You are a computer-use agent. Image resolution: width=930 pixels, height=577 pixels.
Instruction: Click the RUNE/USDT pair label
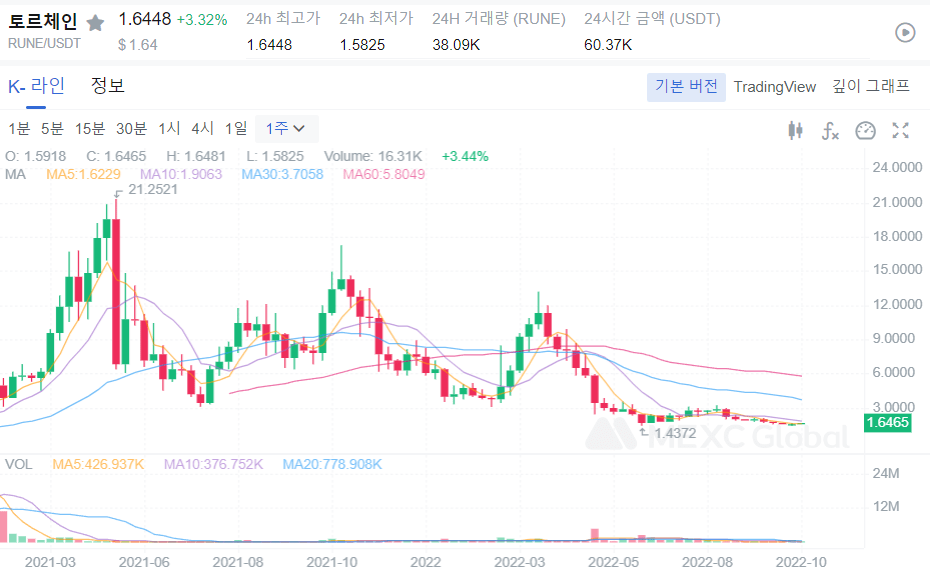point(44,43)
